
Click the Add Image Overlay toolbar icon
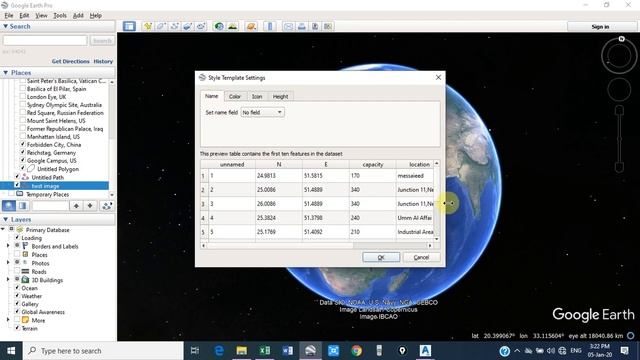[187, 26]
